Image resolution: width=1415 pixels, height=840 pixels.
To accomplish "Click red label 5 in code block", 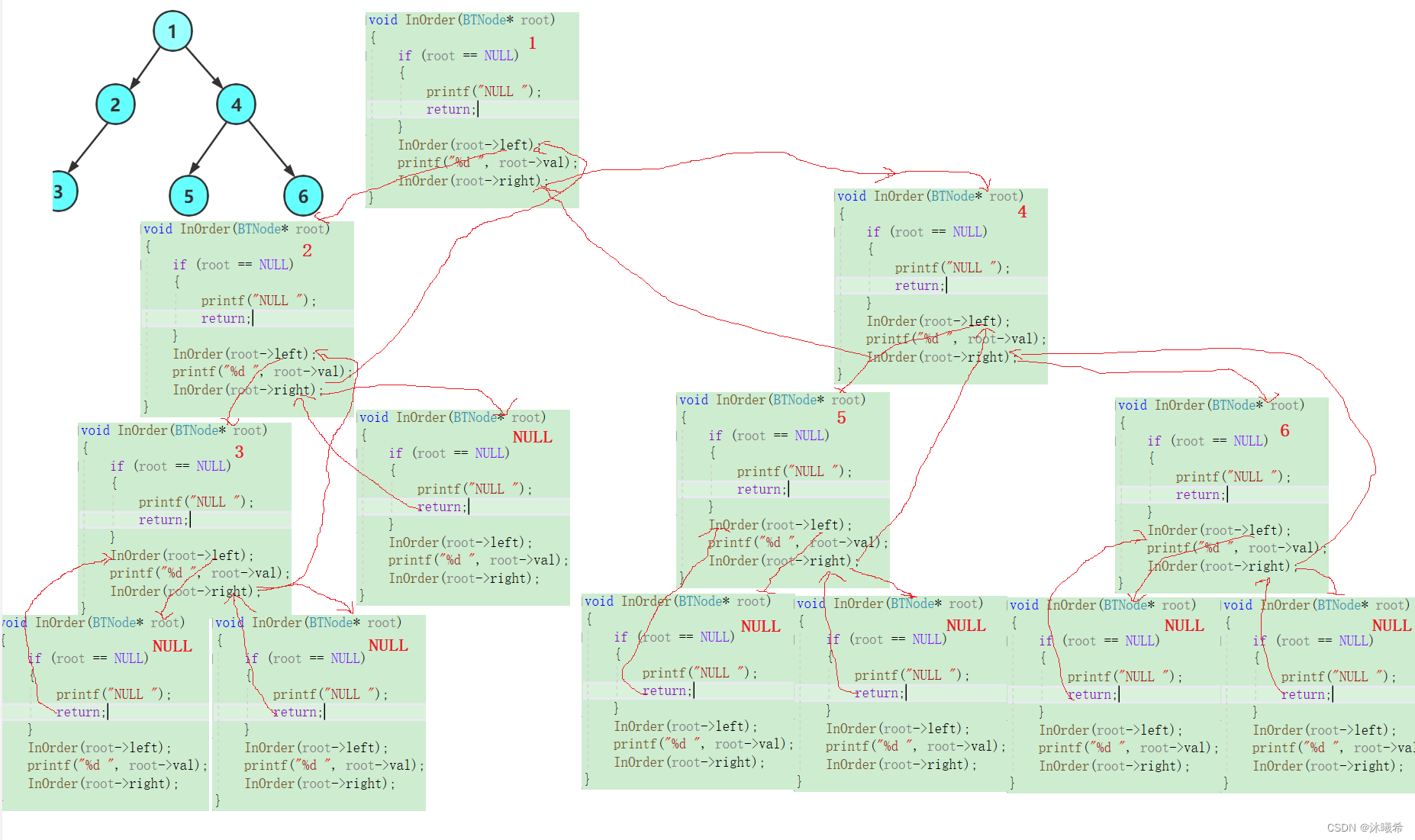I will click(841, 418).
